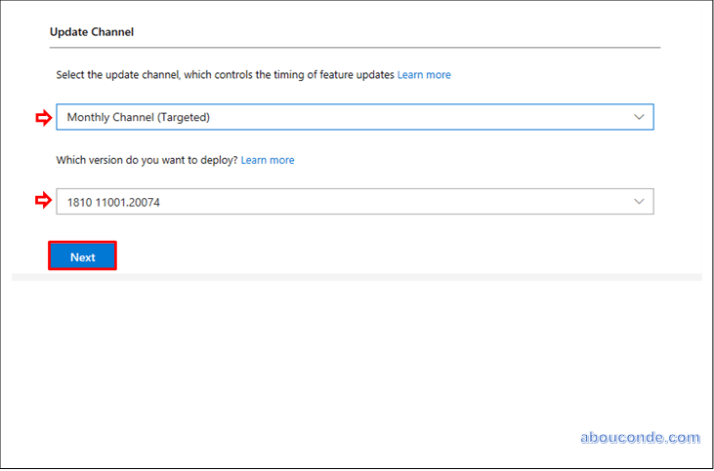Open the Monthly Channel (Targeted) dropdown
Screen dimensions: 714x471
[x=354, y=117]
